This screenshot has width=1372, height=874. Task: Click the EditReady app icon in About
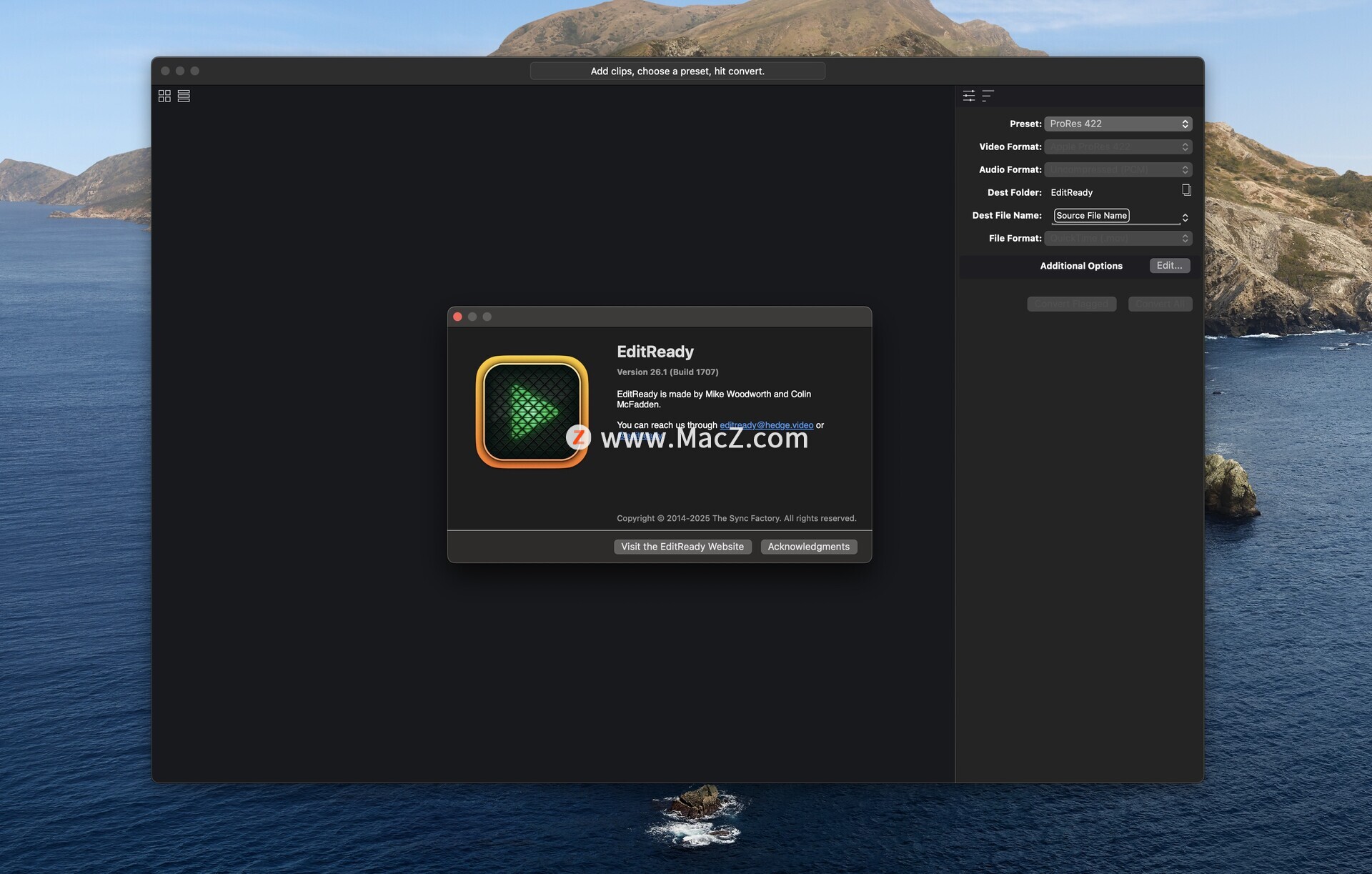tap(532, 412)
